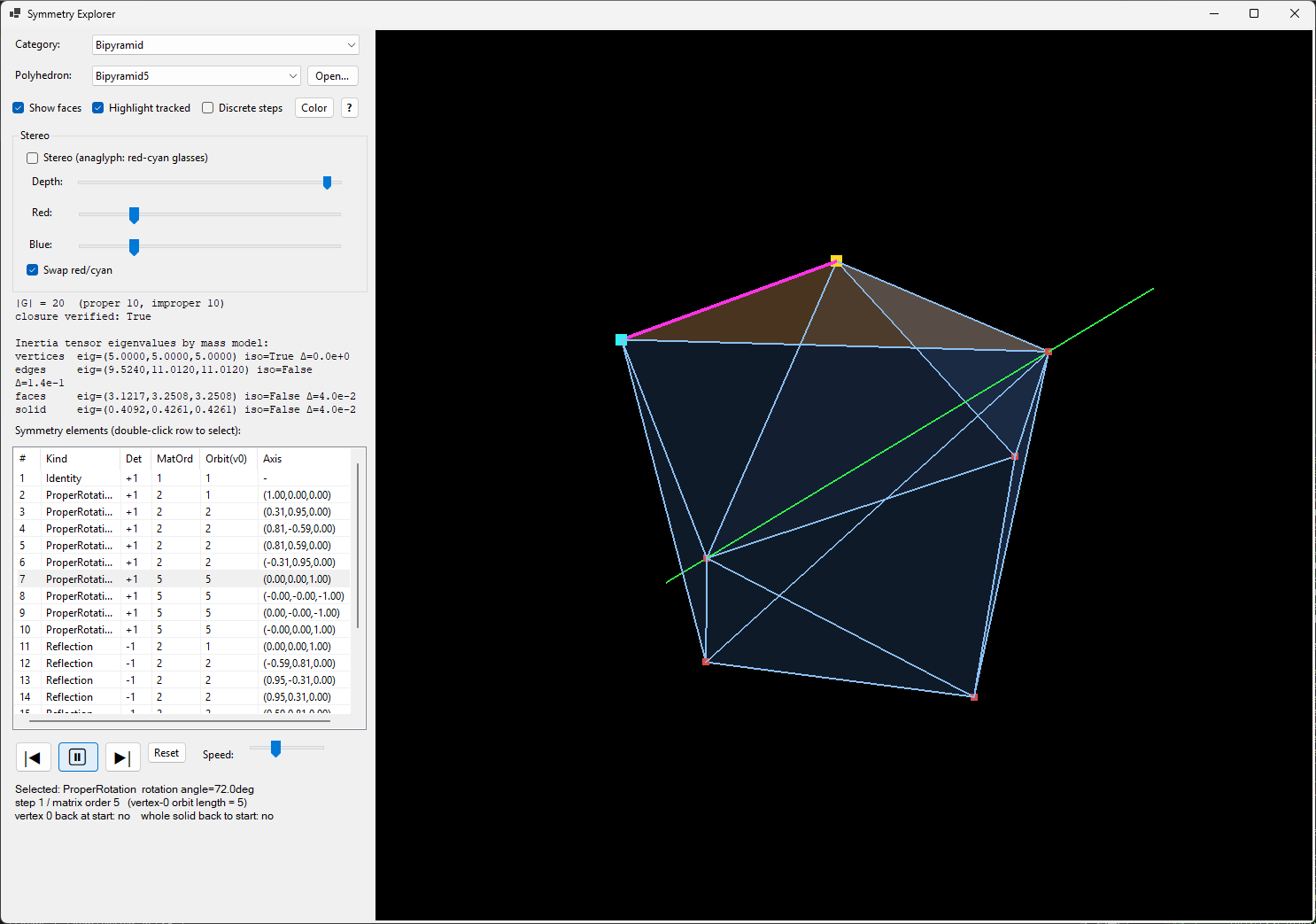
Task: Select row 14 Reflection with axis (0.95,0.31,0.00)
Action: [184, 697]
